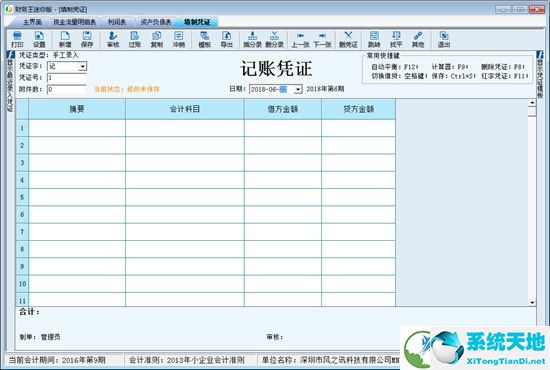550x370 pixels.
Task: Click 借方金额 cell in row 2
Action: pyautogui.click(x=283, y=145)
